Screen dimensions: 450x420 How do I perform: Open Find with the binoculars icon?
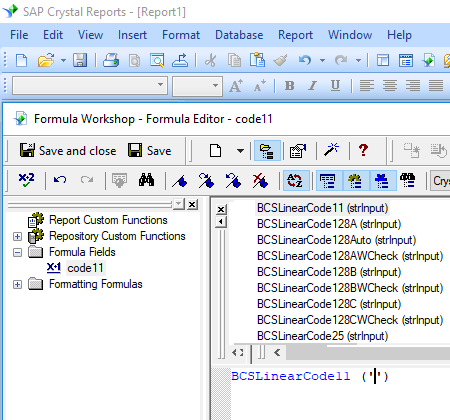pyautogui.click(x=146, y=180)
